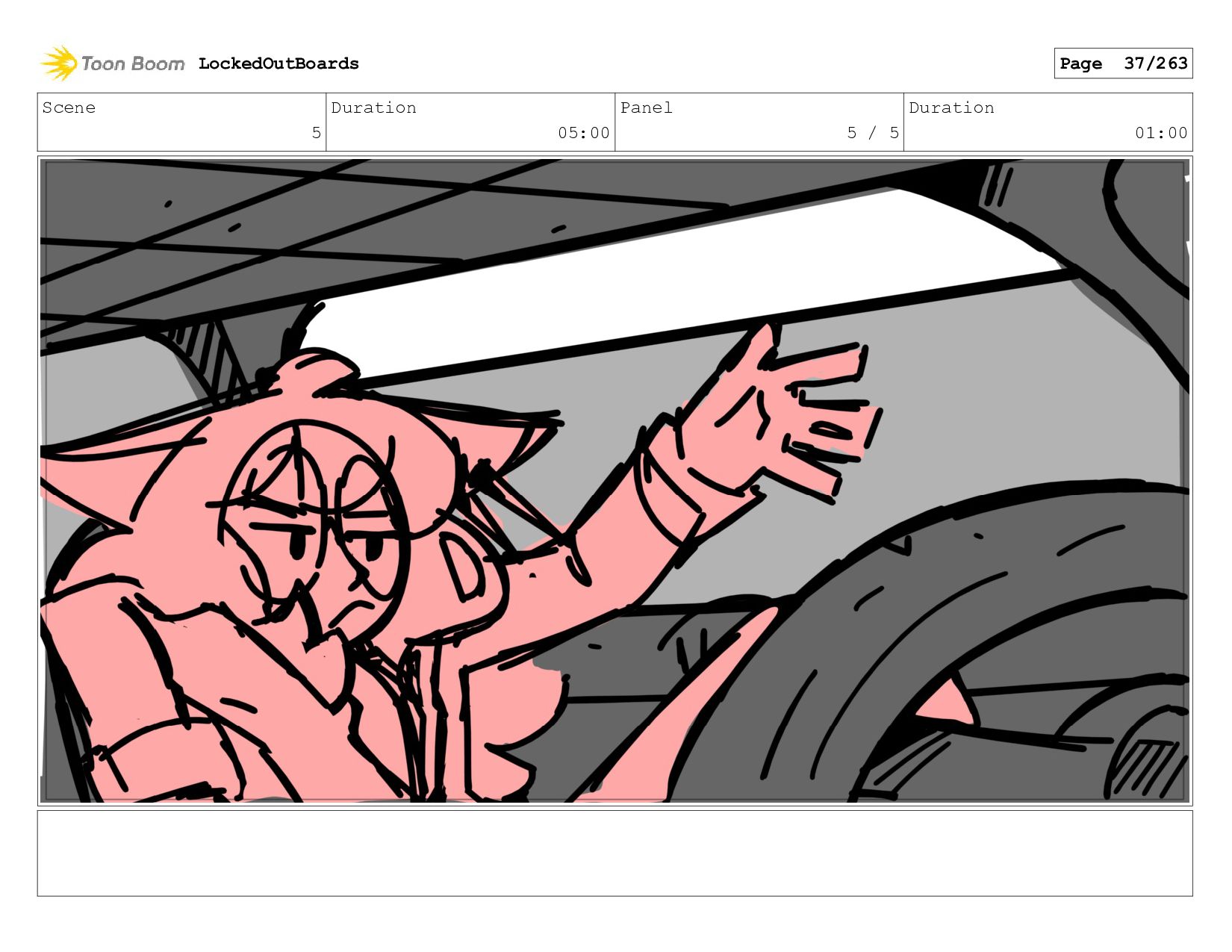Click scene number 5 value
The width and height of the screenshot is (1232, 952).
(317, 133)
